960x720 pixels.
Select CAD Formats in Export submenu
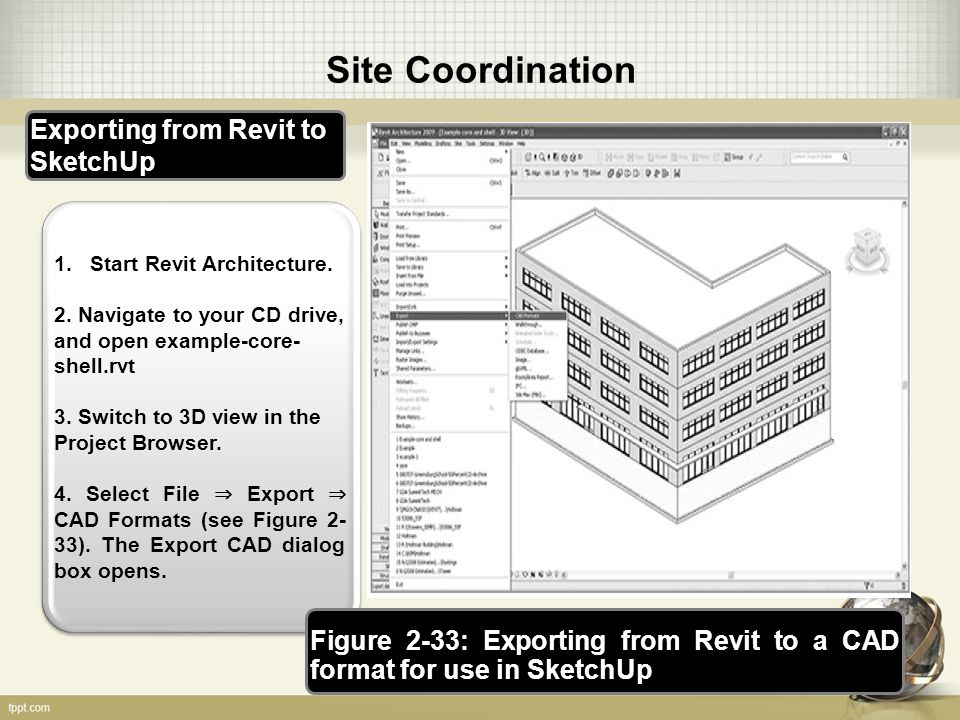[x=539, y=316]
